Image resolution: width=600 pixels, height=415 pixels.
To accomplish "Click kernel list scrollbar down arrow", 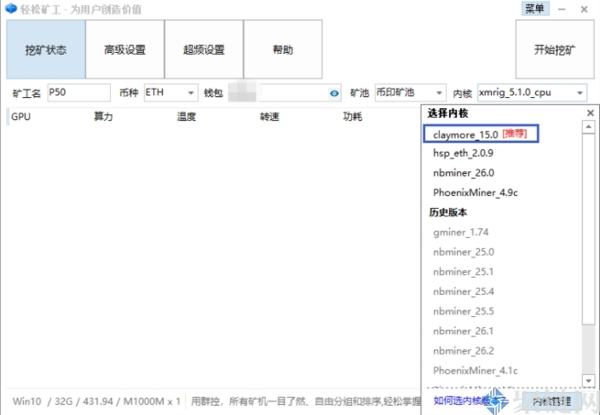I will (x=589, y=381).
